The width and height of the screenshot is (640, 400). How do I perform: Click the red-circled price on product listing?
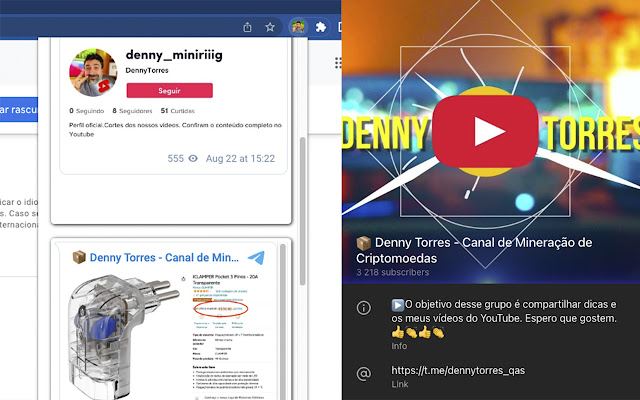pyautogui.click(x=220, y=309)
